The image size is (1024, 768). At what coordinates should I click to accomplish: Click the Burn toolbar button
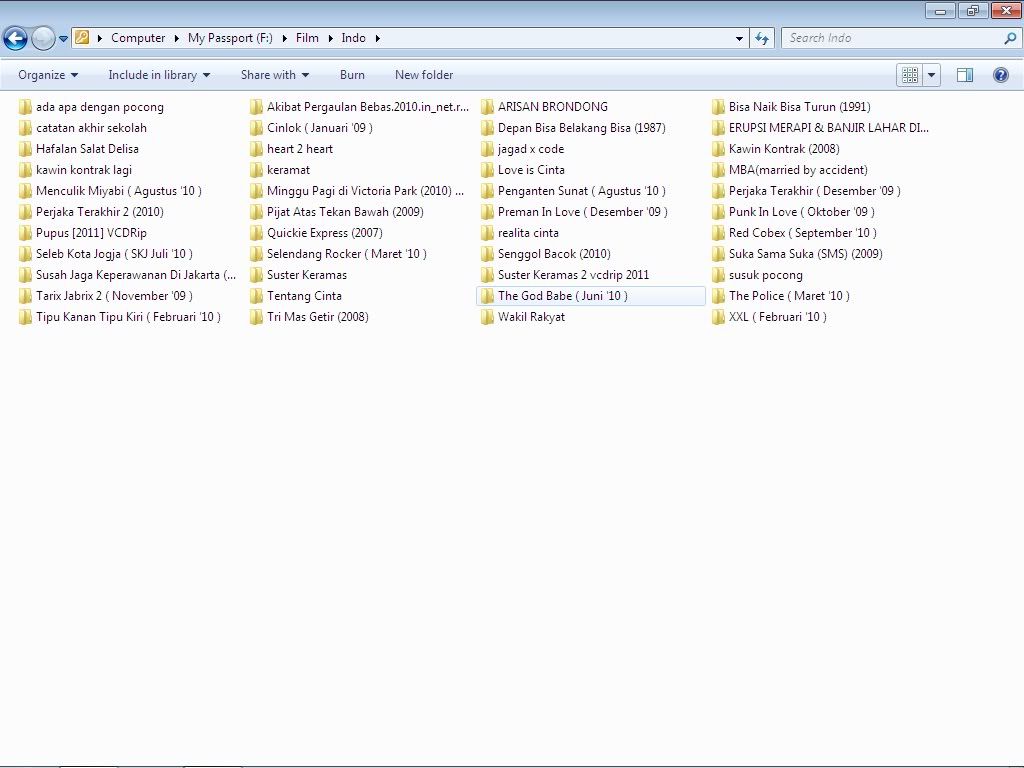(352, 75)
